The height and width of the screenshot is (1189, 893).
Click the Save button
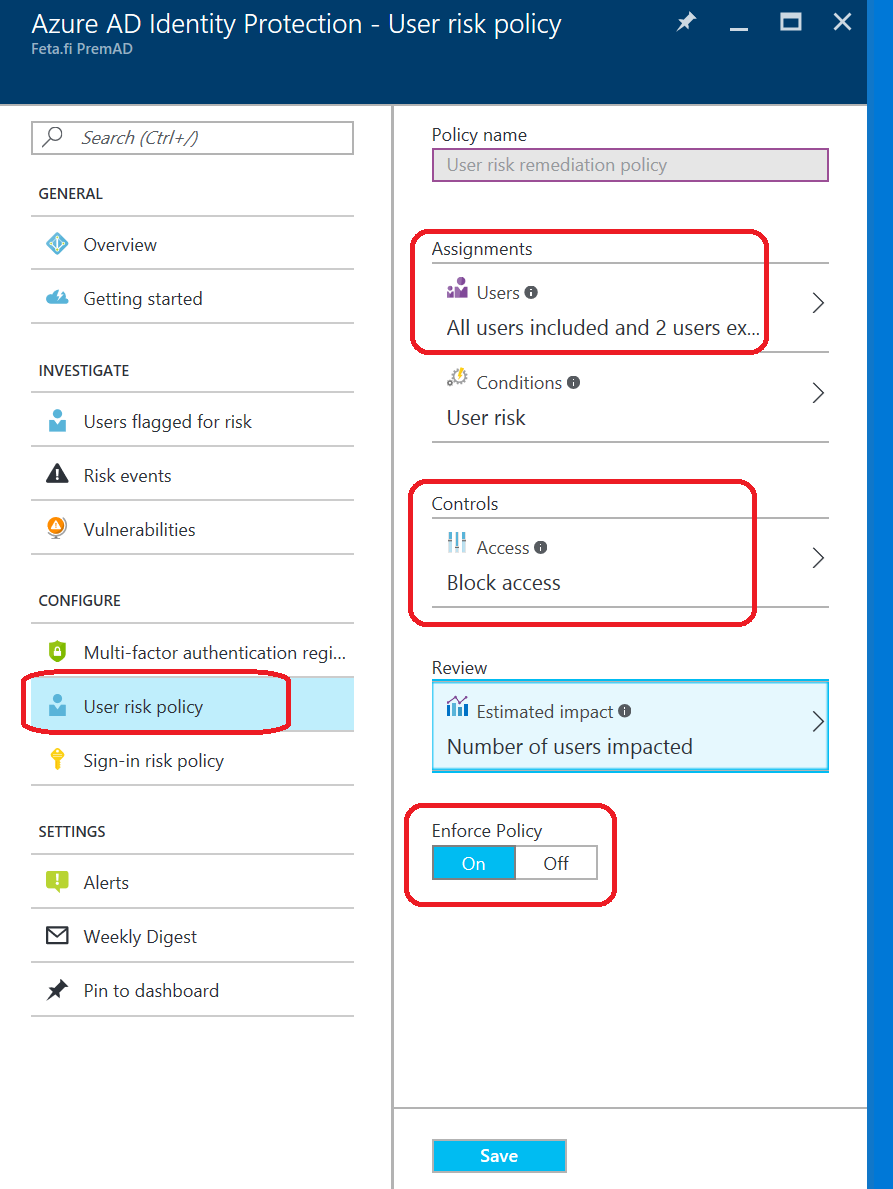pyautogui.click(x=499, y=1155)
